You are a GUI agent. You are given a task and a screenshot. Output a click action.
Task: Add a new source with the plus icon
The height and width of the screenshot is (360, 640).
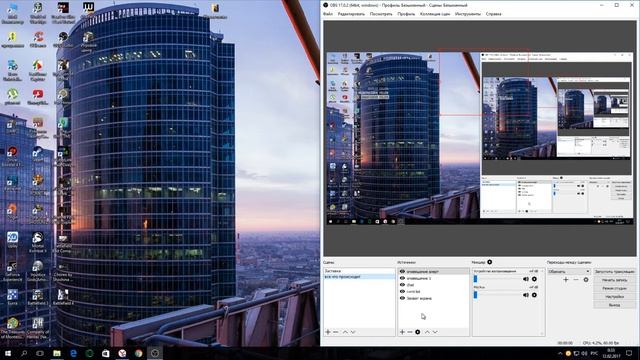402,332
